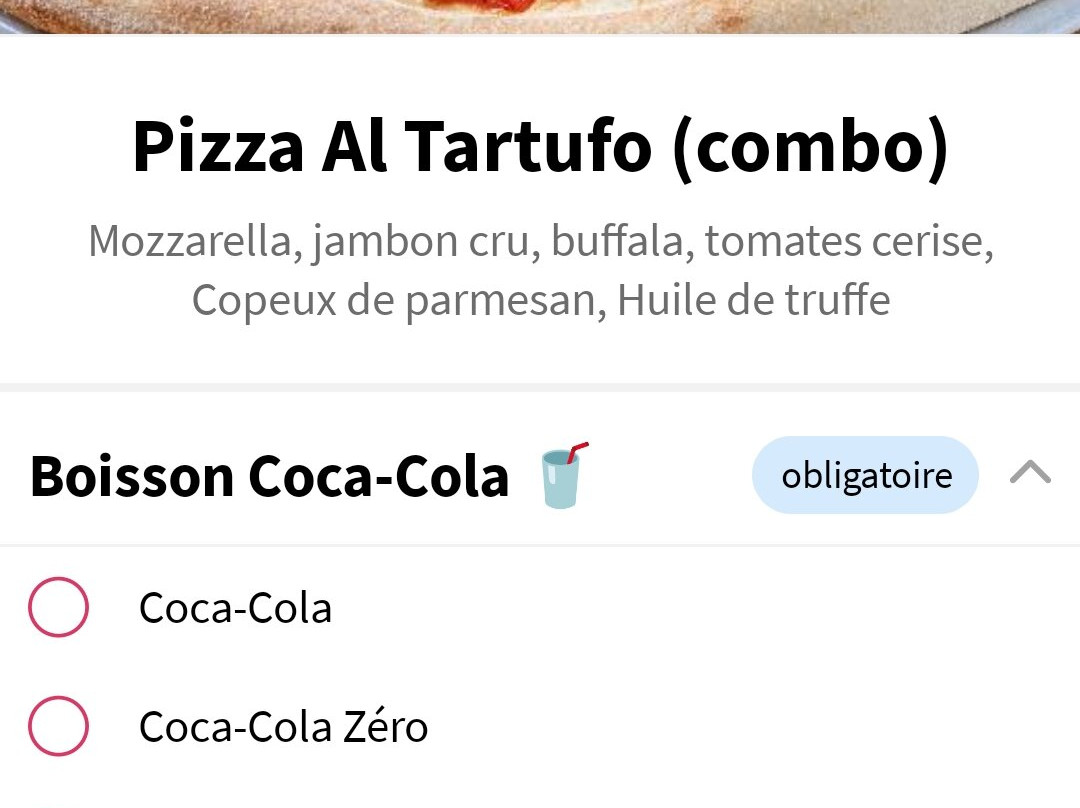This screenshot has height=808, width=1080.
Task: Click the "Boisson Coca-Cola" heading text
Action: click(270, 476)
